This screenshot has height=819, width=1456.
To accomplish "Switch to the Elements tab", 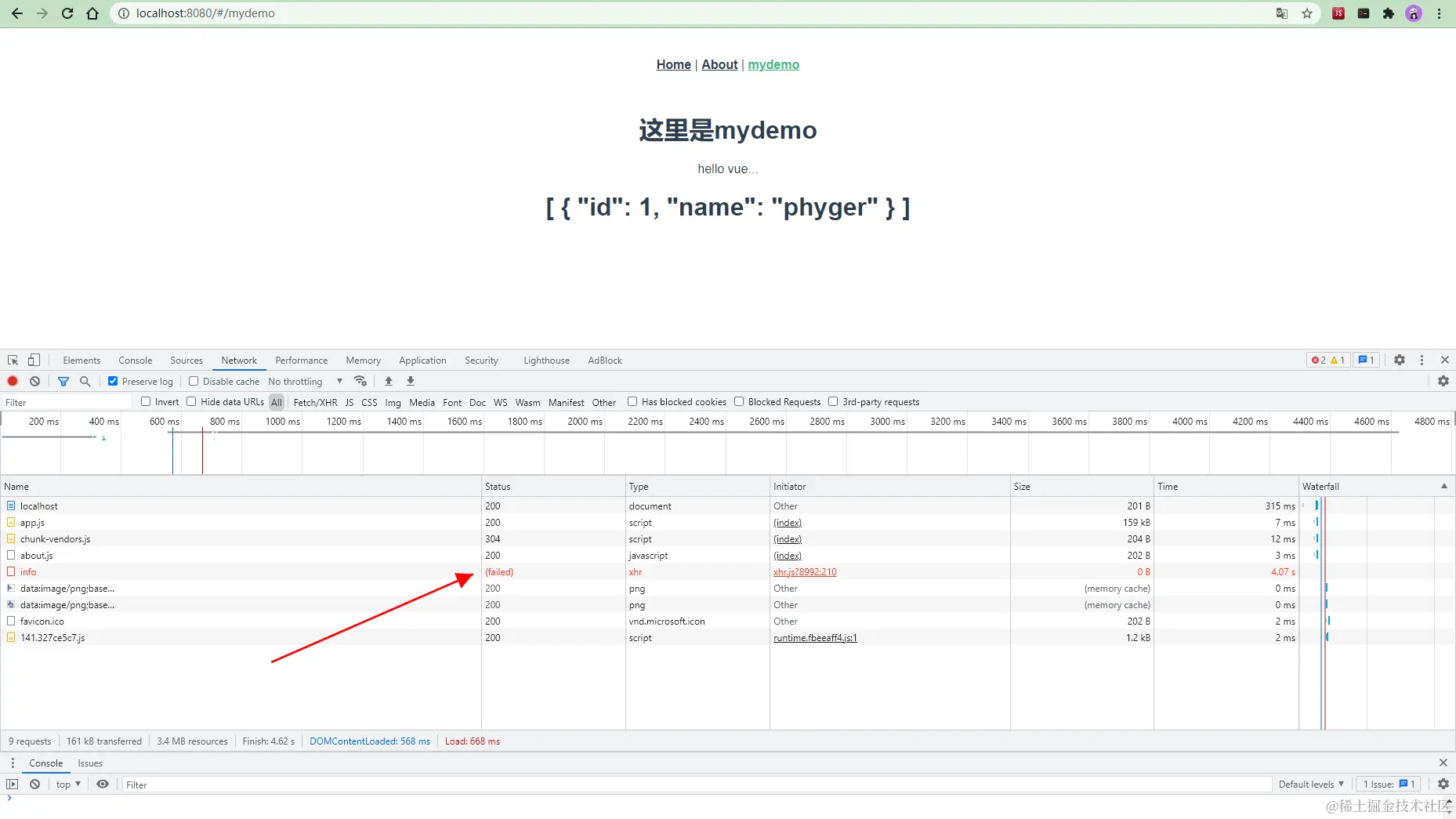I will [x=81, y=361].
